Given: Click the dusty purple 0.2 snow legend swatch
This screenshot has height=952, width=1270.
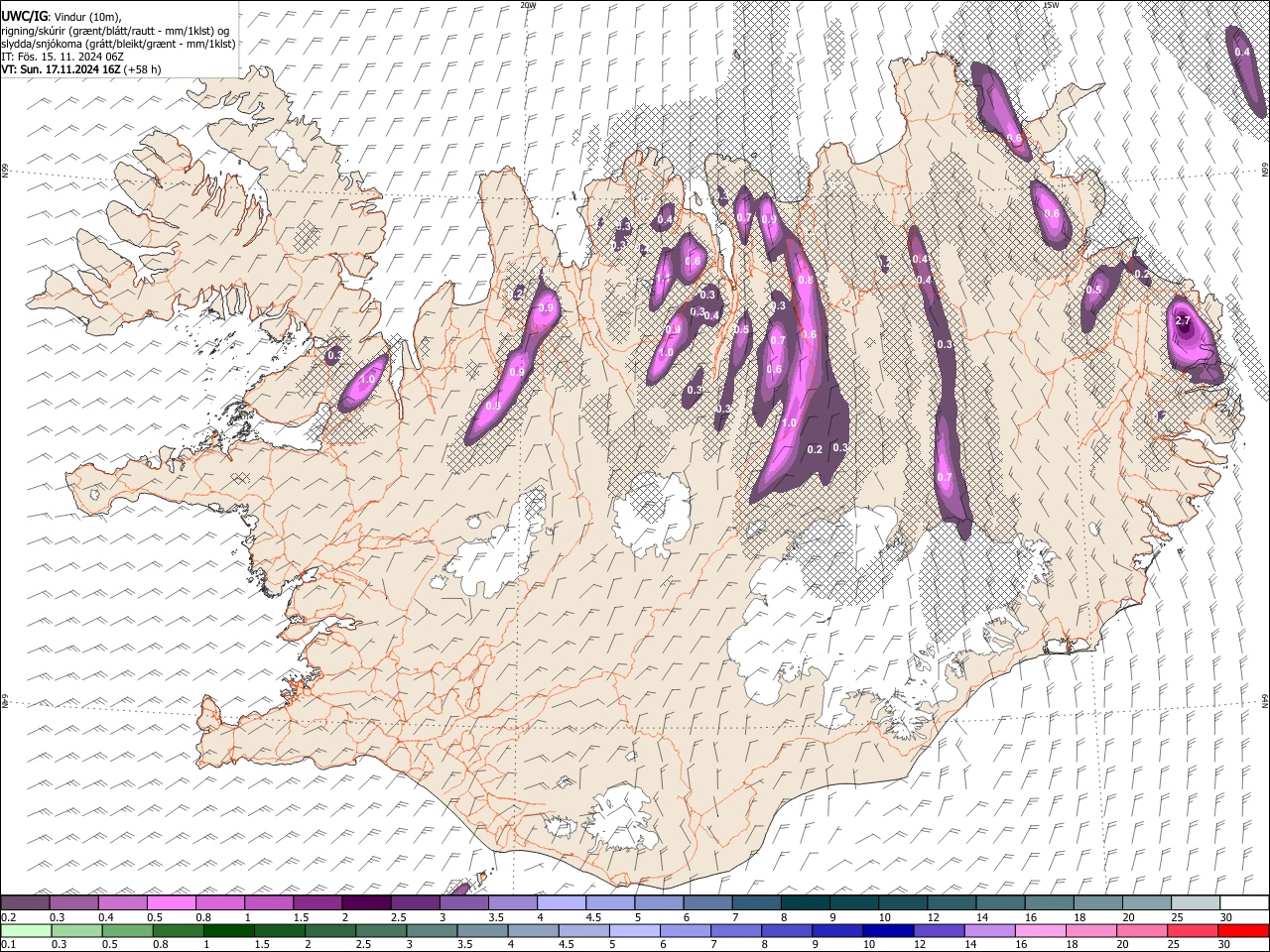Looking at the screenshot, I should click(x=26, y=902).
